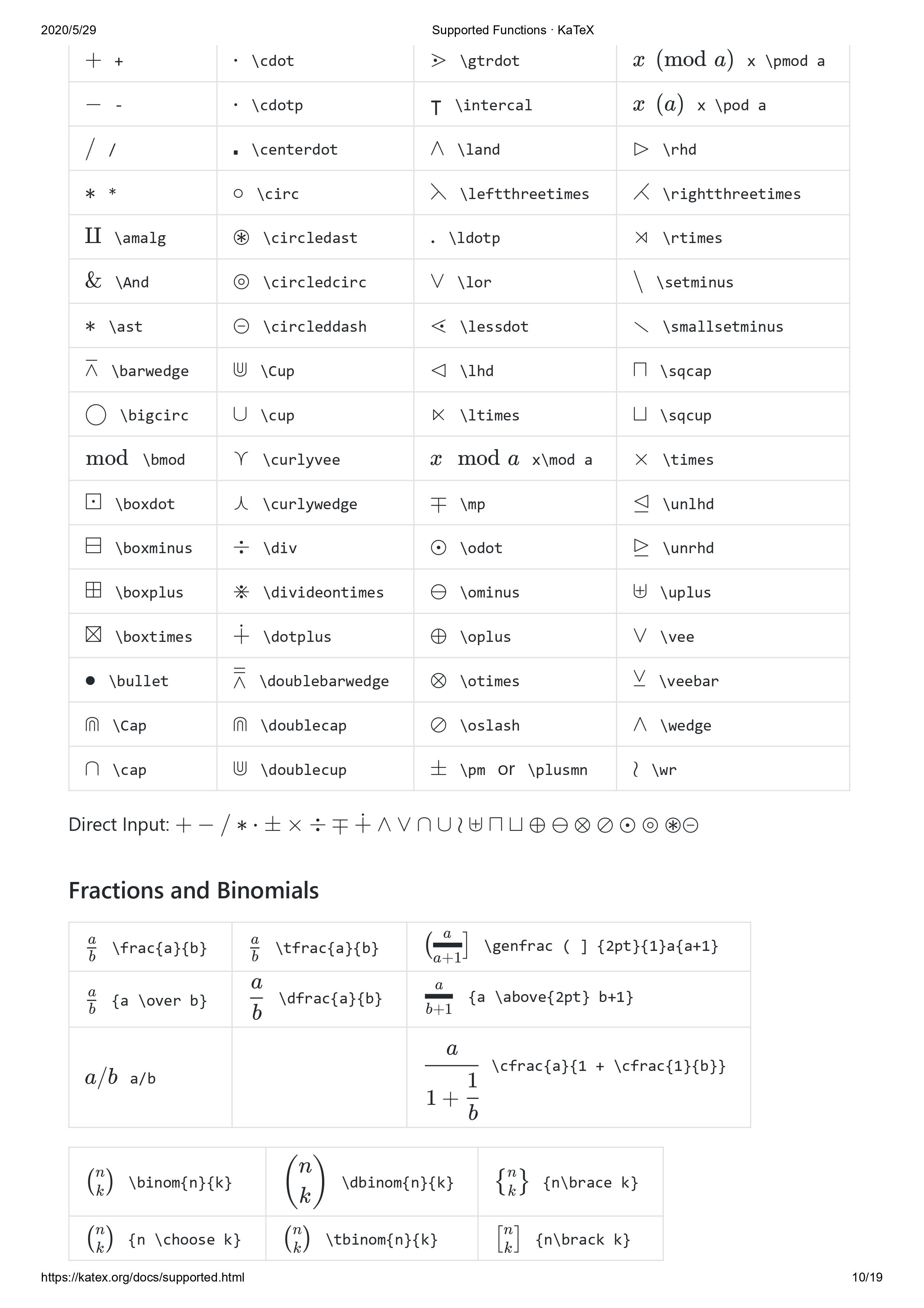Screen dimensions: 924x1308
Task: Click the \amalg symbol glyph
Action: click(x=93, y=235)
